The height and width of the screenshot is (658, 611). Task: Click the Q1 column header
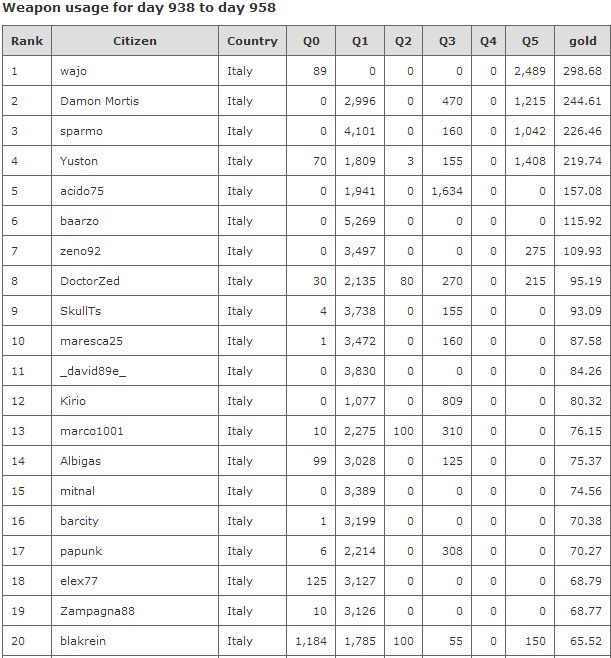tap(360, 41)
